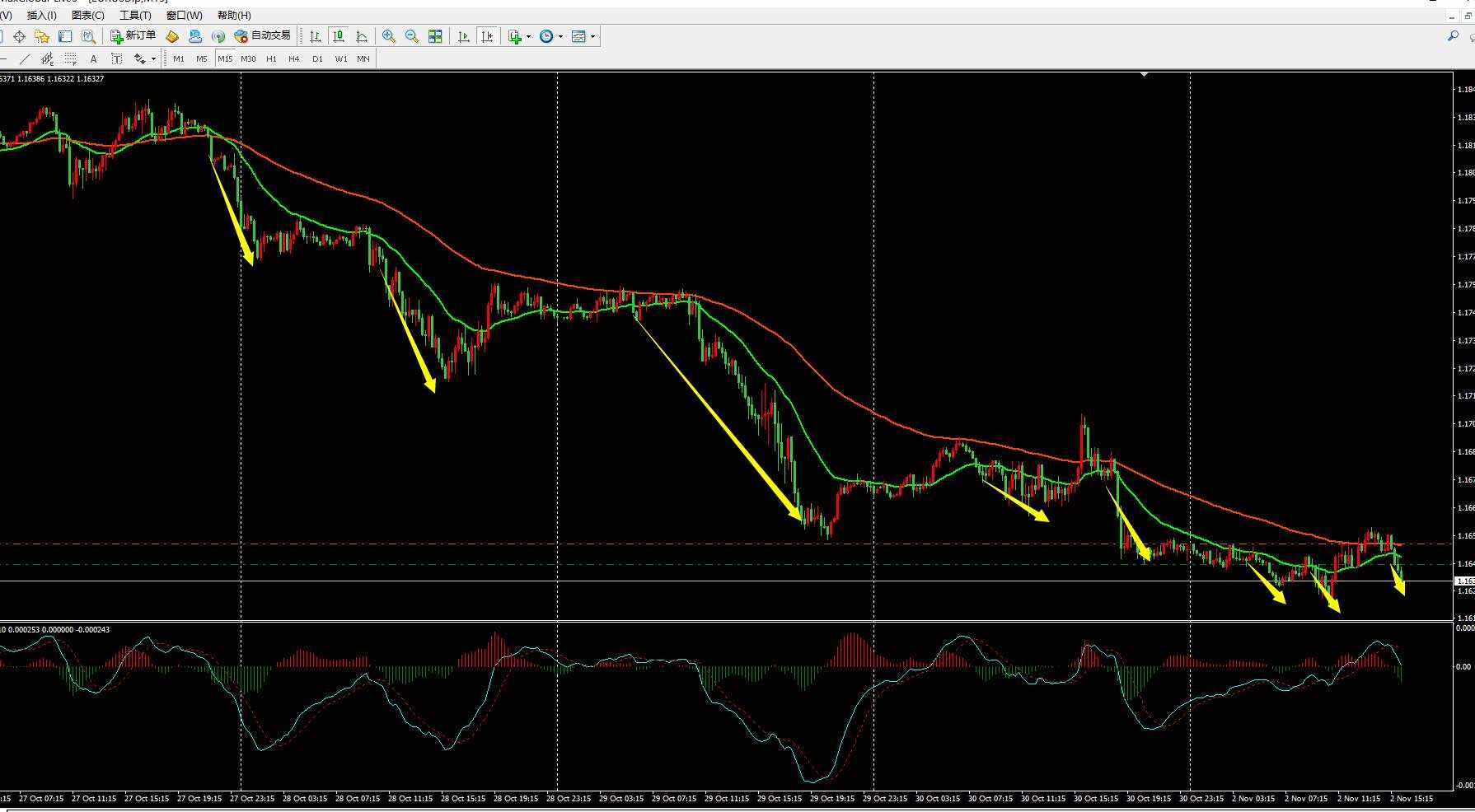Image resolution: width=1475 pixels, height=812 pixels.
Task: Expand the indicators list dropdown arrow
Action: (x=529, y=36)
